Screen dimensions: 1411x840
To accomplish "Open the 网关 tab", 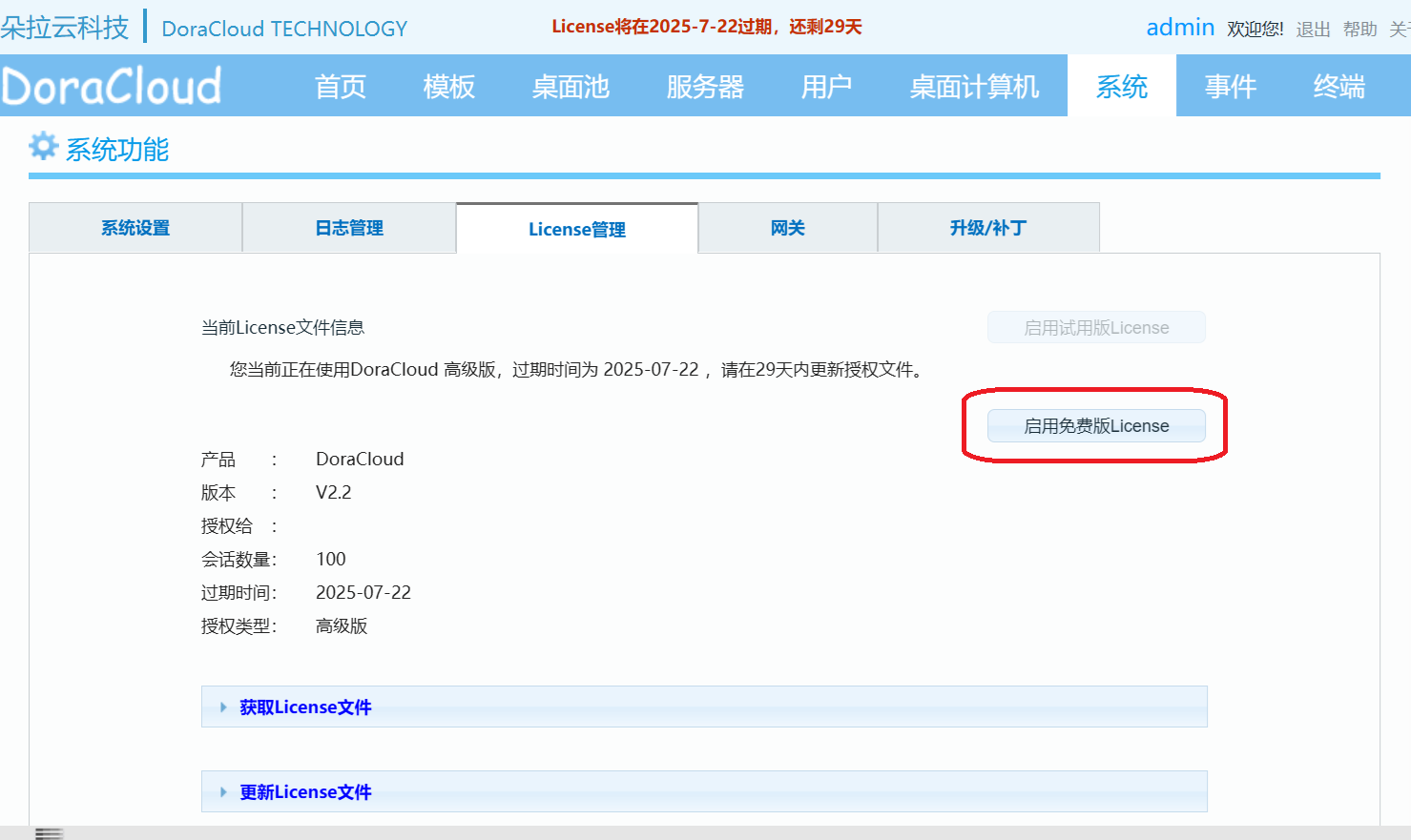I will point(787,227).
